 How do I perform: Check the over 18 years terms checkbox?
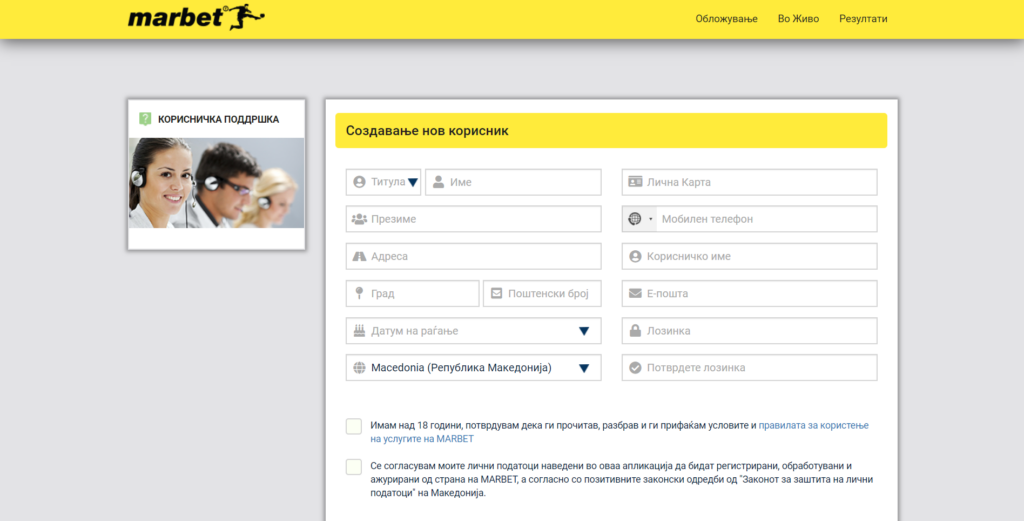354,426
